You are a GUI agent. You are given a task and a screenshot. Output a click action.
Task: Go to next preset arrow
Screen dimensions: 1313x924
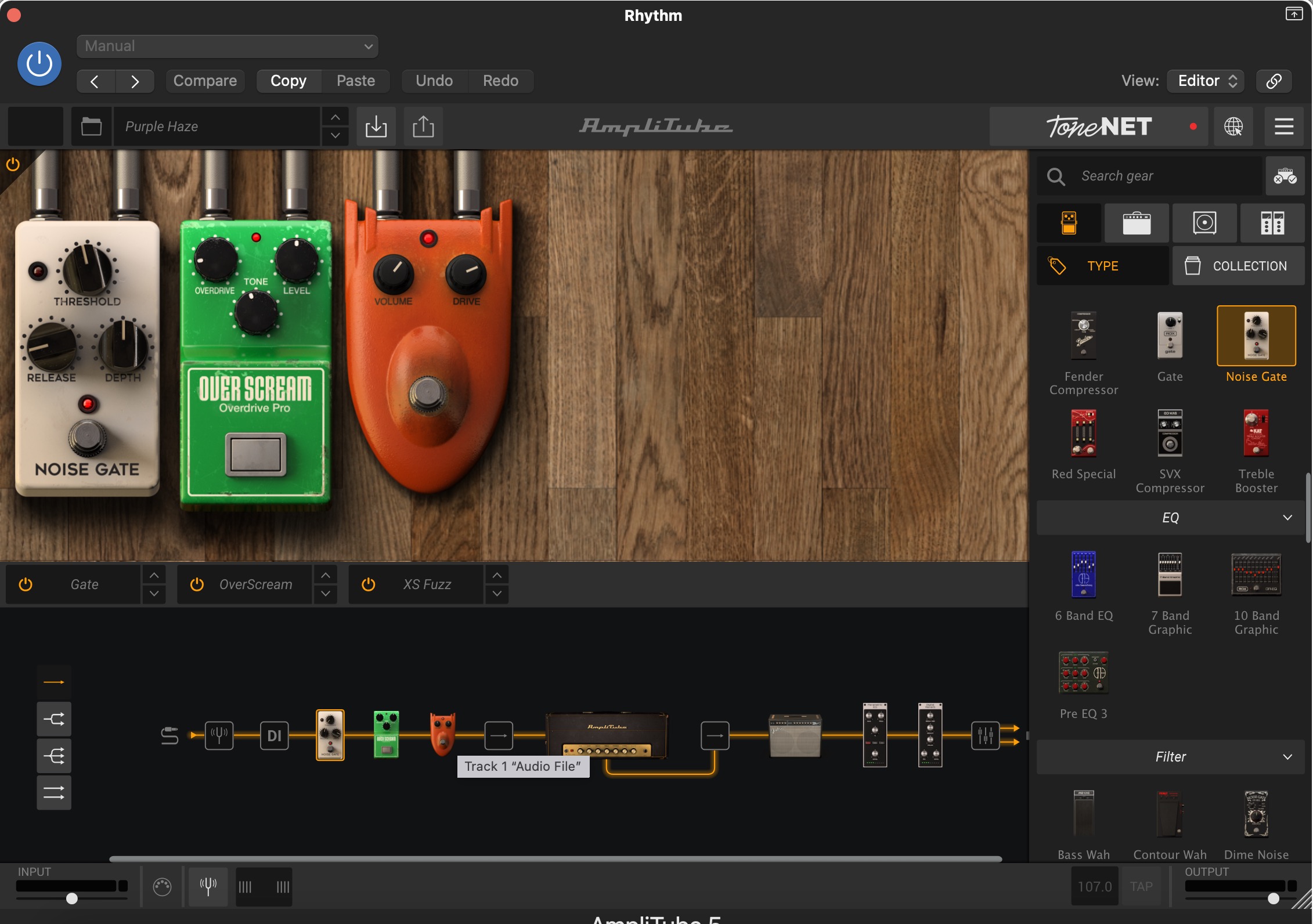click(x=135, y=81)
